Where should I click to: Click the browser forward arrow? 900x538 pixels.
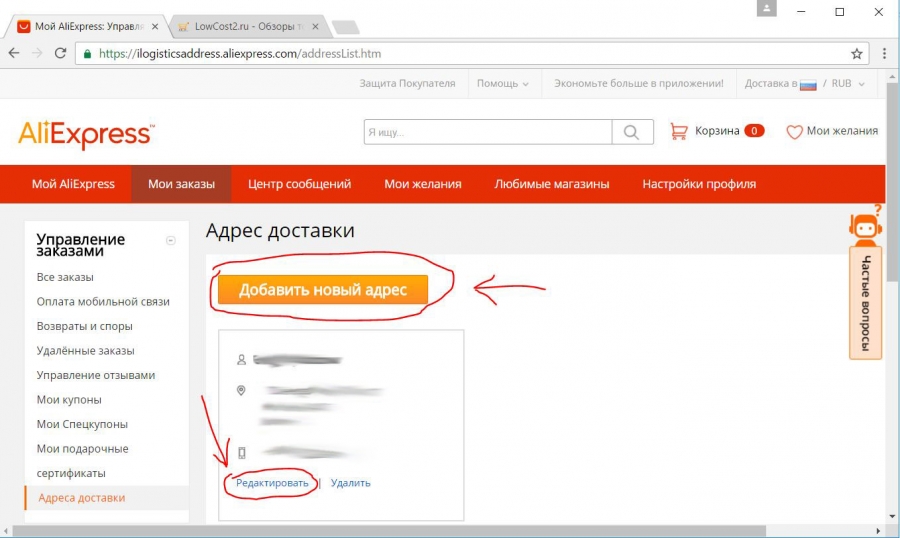(x=37, y=53)
